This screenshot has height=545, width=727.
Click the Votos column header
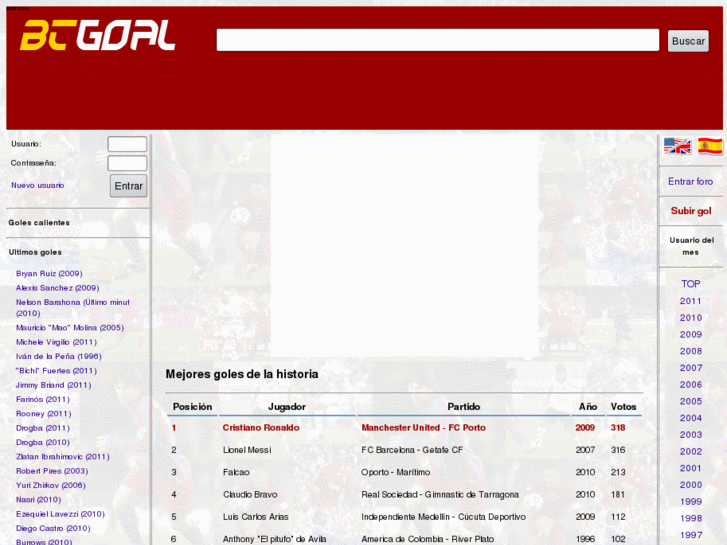[x=623, y=407]
